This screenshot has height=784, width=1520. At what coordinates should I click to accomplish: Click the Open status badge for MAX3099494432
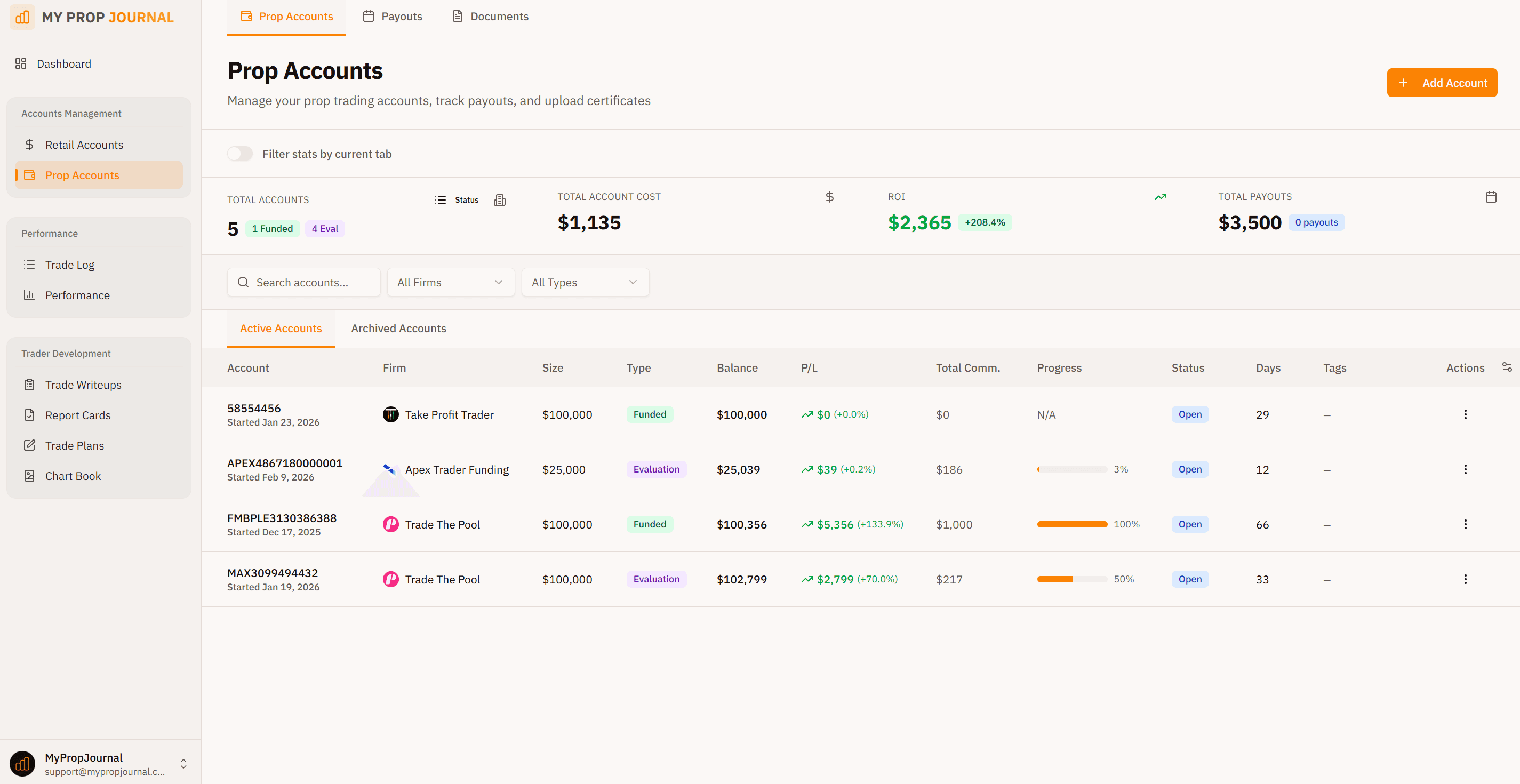point(1190,579)
